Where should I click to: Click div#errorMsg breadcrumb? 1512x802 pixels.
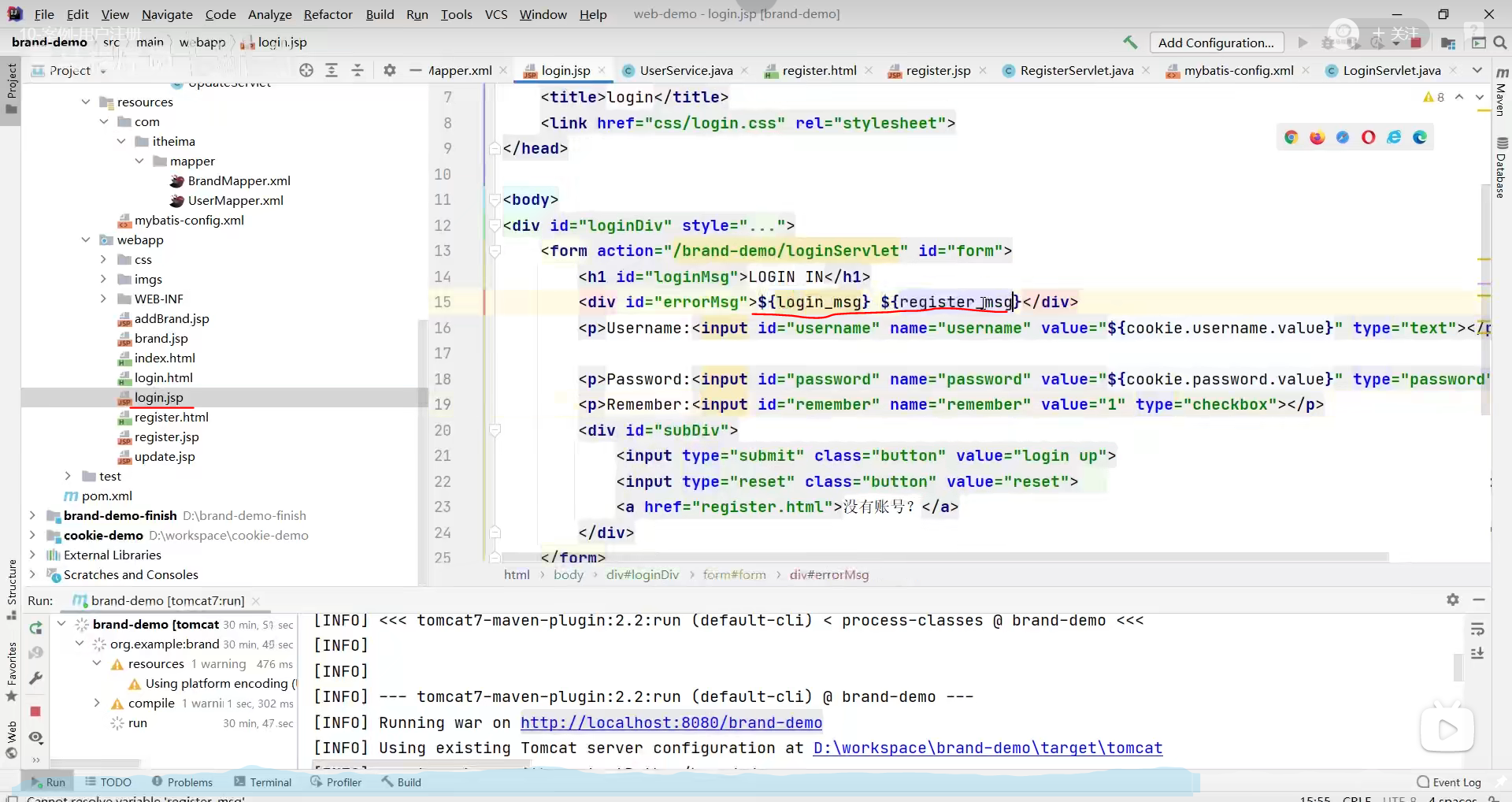[829, 574]
